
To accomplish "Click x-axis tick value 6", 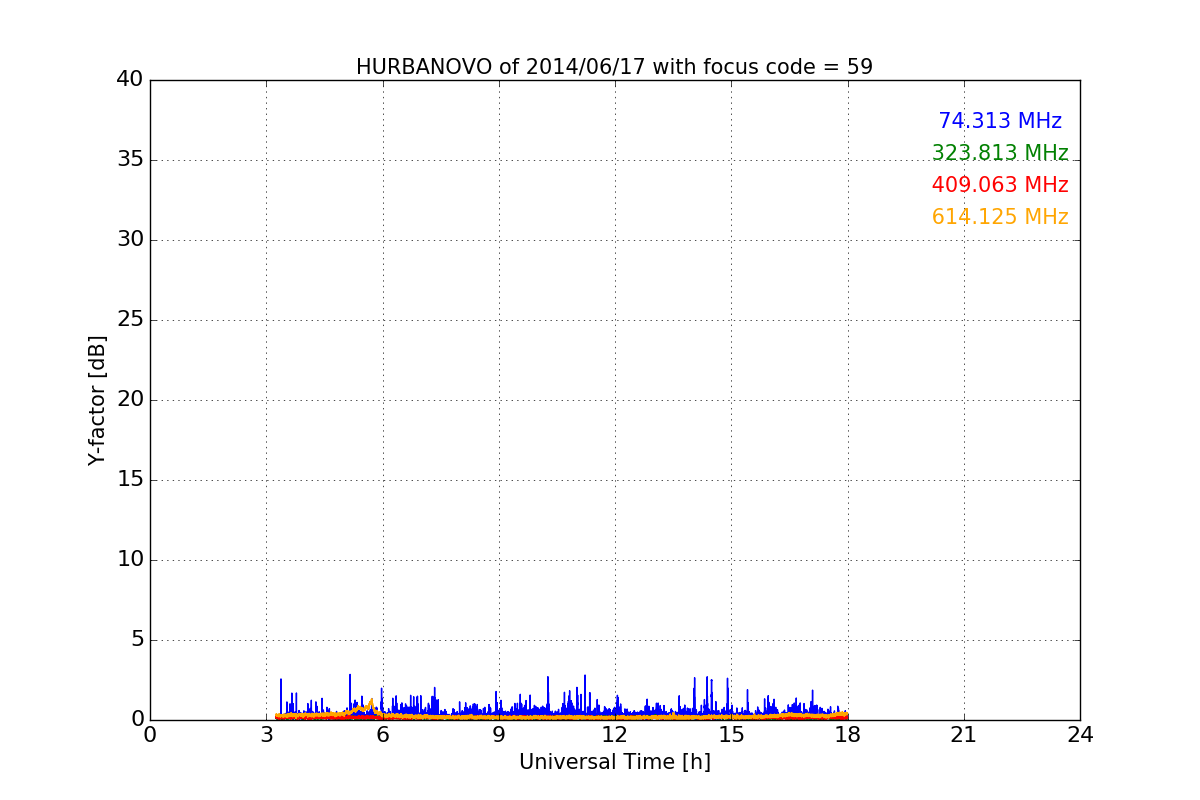I will (382, 735).
